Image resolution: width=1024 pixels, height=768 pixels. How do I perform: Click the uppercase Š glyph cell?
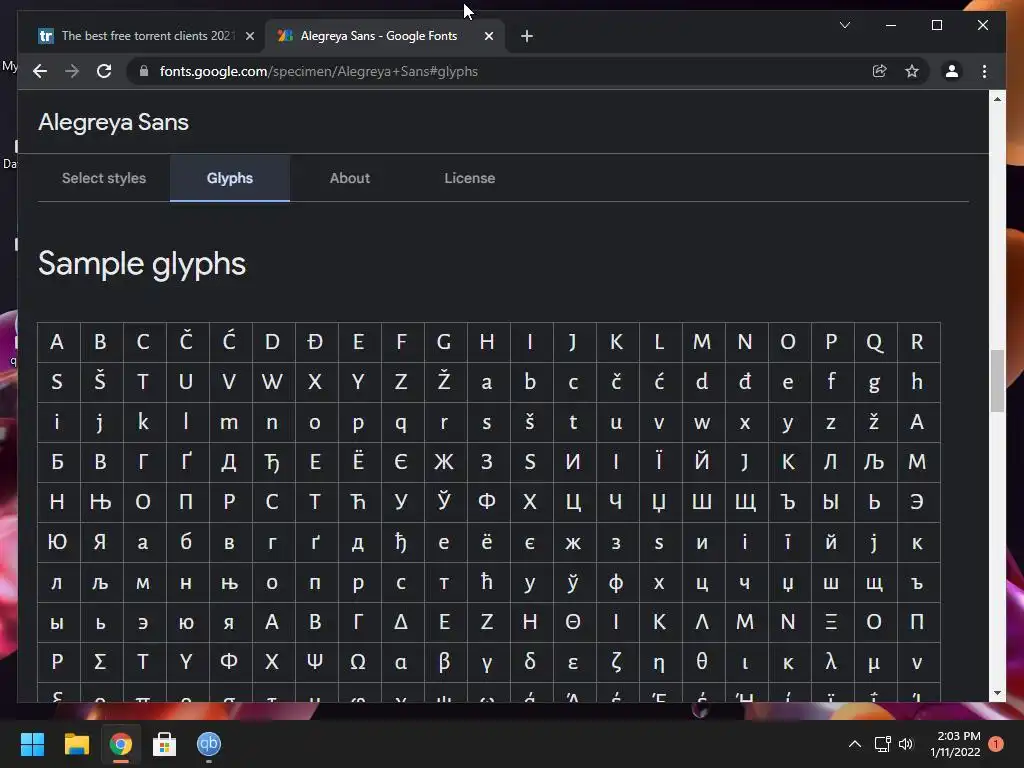[100, 382]
